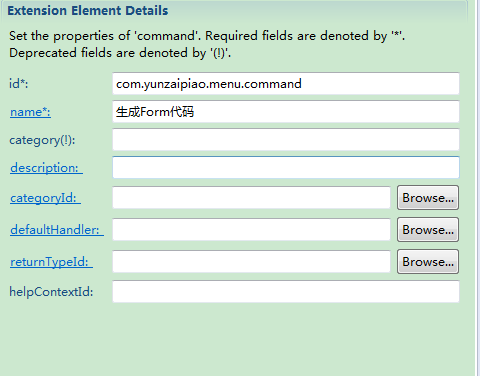Focus the categoryId input box
The width and height of the screenshot is (480, 376).
pos(251,198)
